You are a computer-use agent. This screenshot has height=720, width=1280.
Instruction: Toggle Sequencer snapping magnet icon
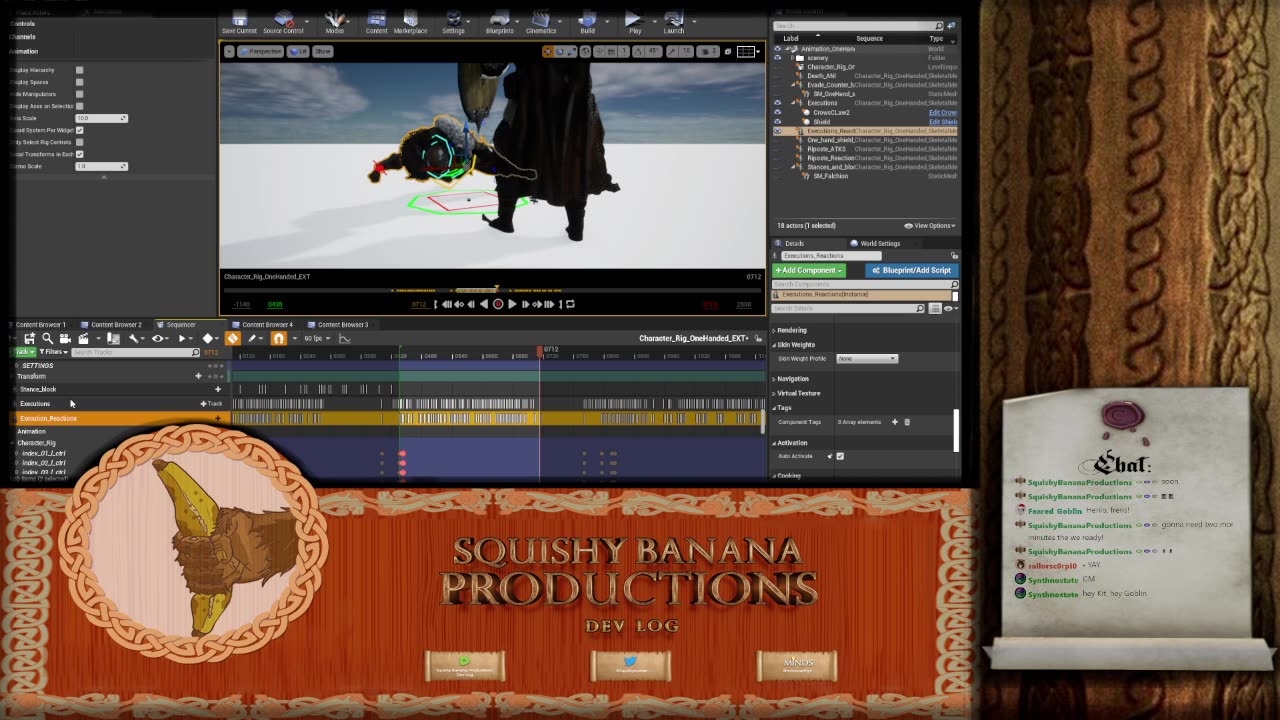coord(278,338)
